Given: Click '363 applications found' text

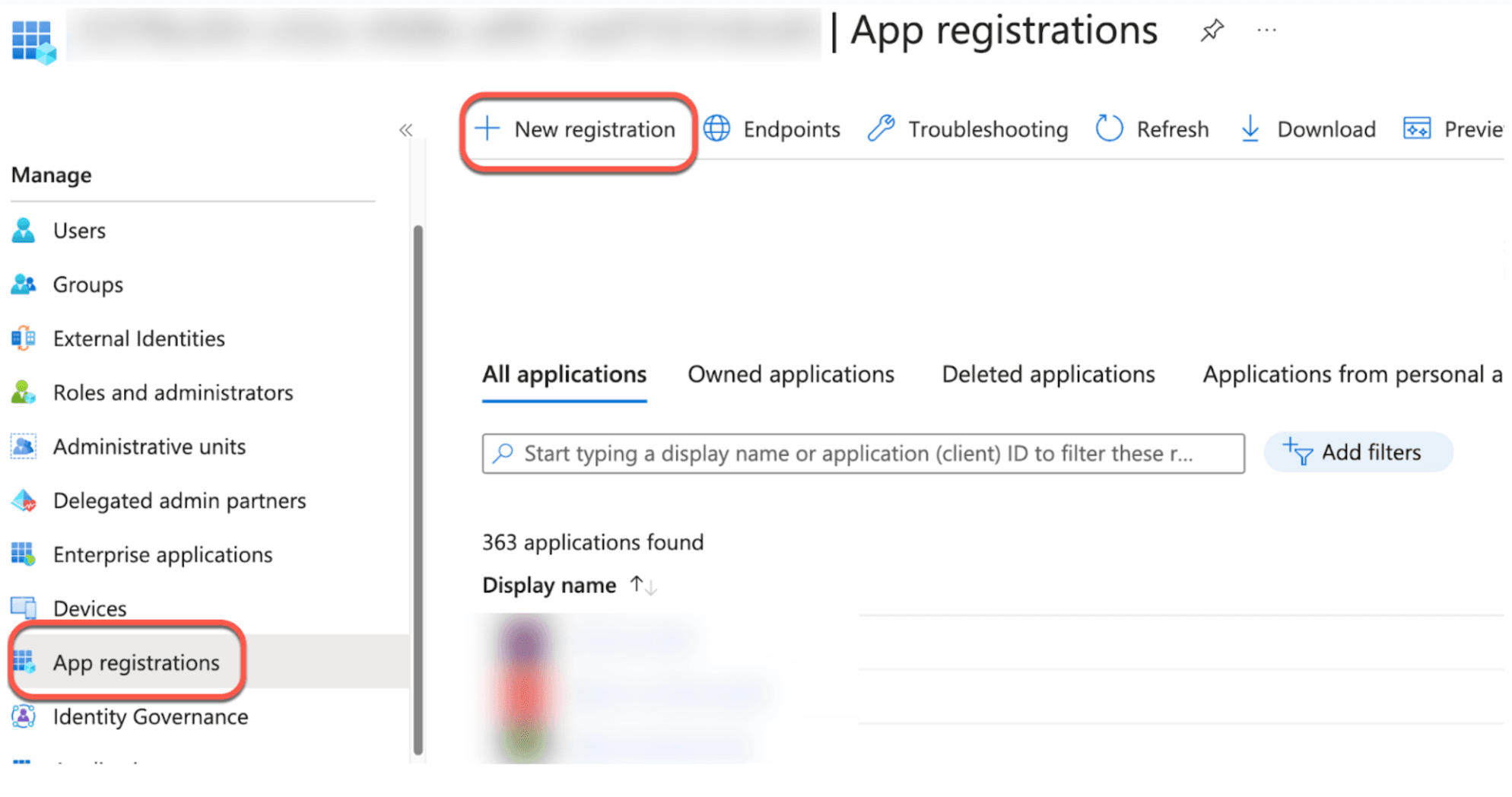Looking at the screenshot, I should click(593, 542).
